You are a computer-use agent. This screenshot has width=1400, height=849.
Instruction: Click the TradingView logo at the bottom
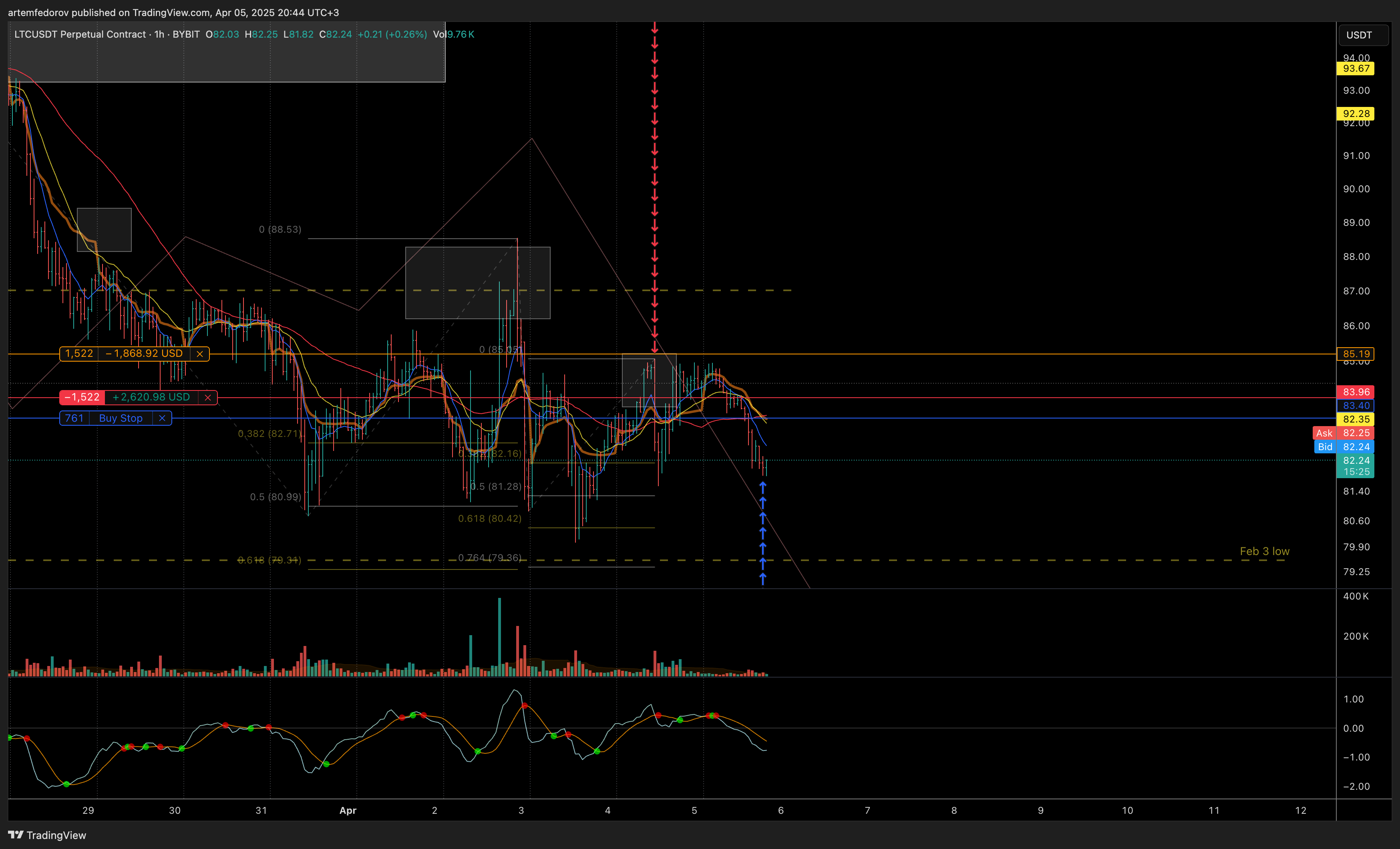(47, 835)
